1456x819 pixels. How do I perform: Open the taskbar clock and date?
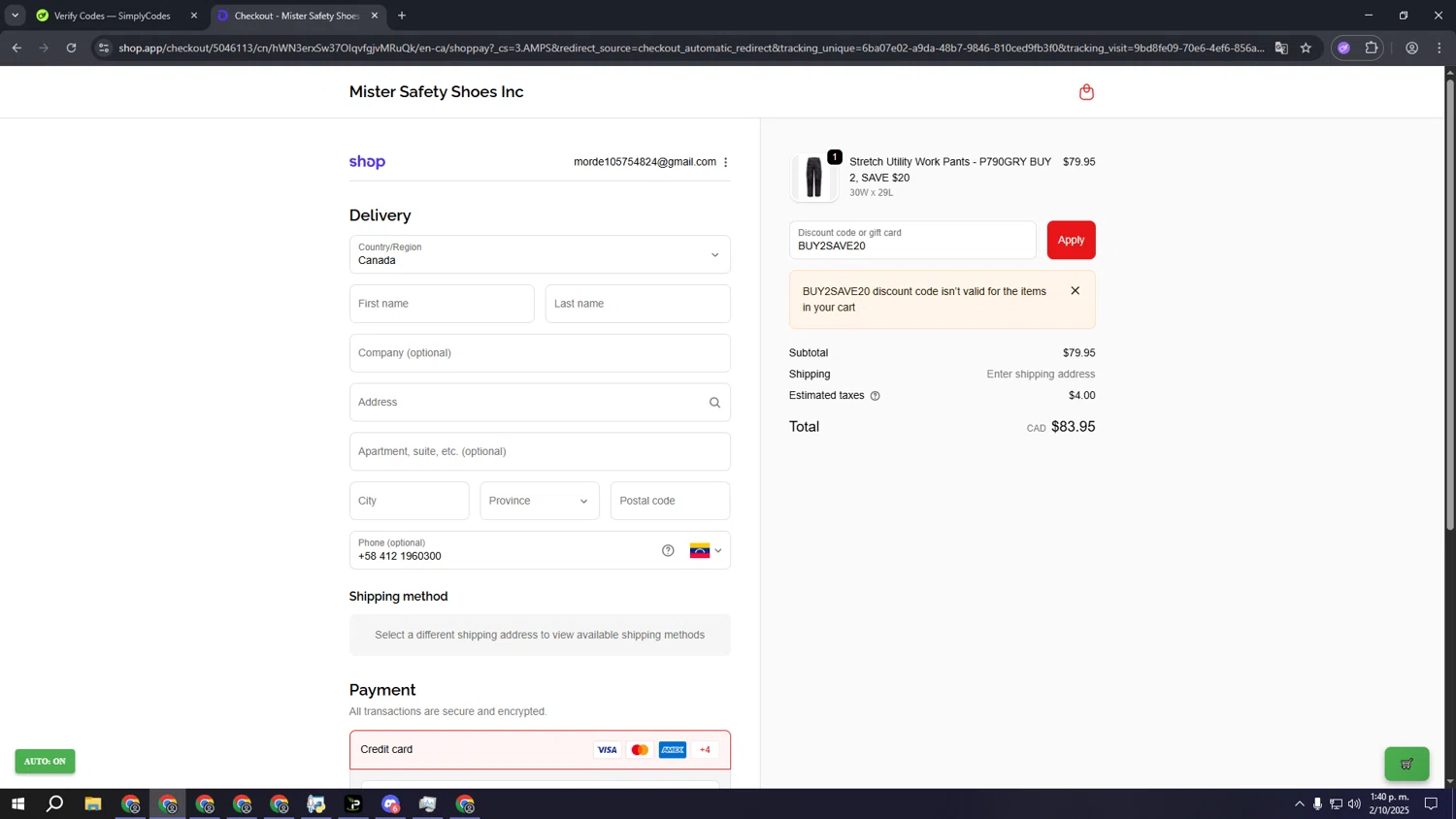coord(1389,803)
